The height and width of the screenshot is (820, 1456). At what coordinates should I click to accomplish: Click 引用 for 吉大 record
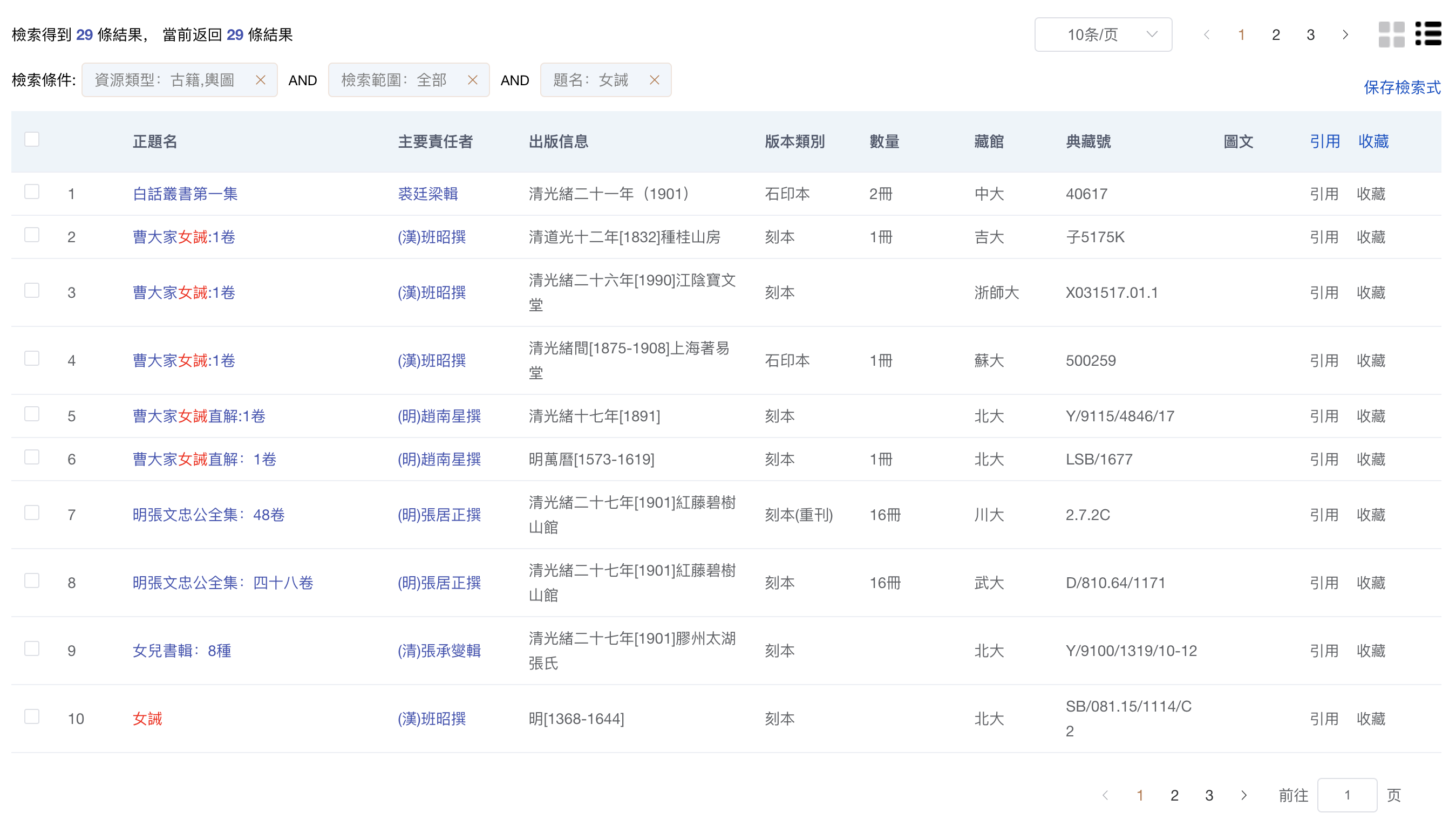pyautogui.click(x=1324, y=237)
